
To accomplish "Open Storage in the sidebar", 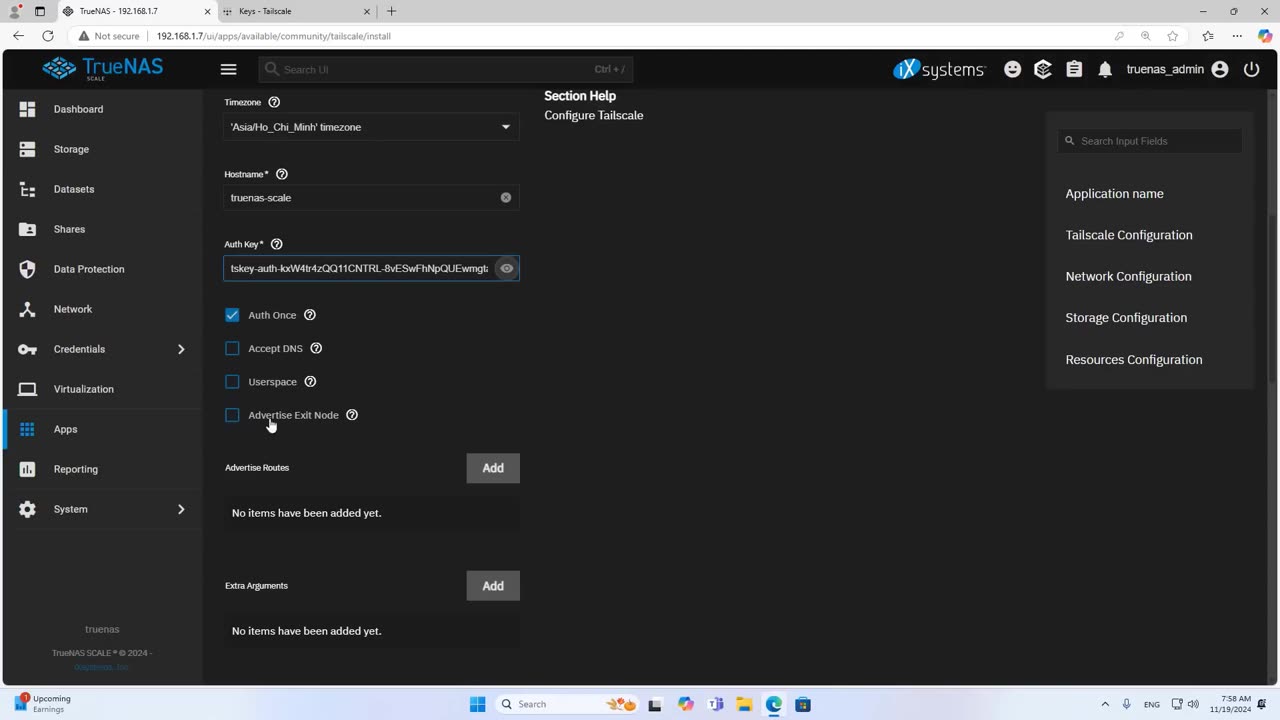I will pyautogui.click(x=103, y=149).
